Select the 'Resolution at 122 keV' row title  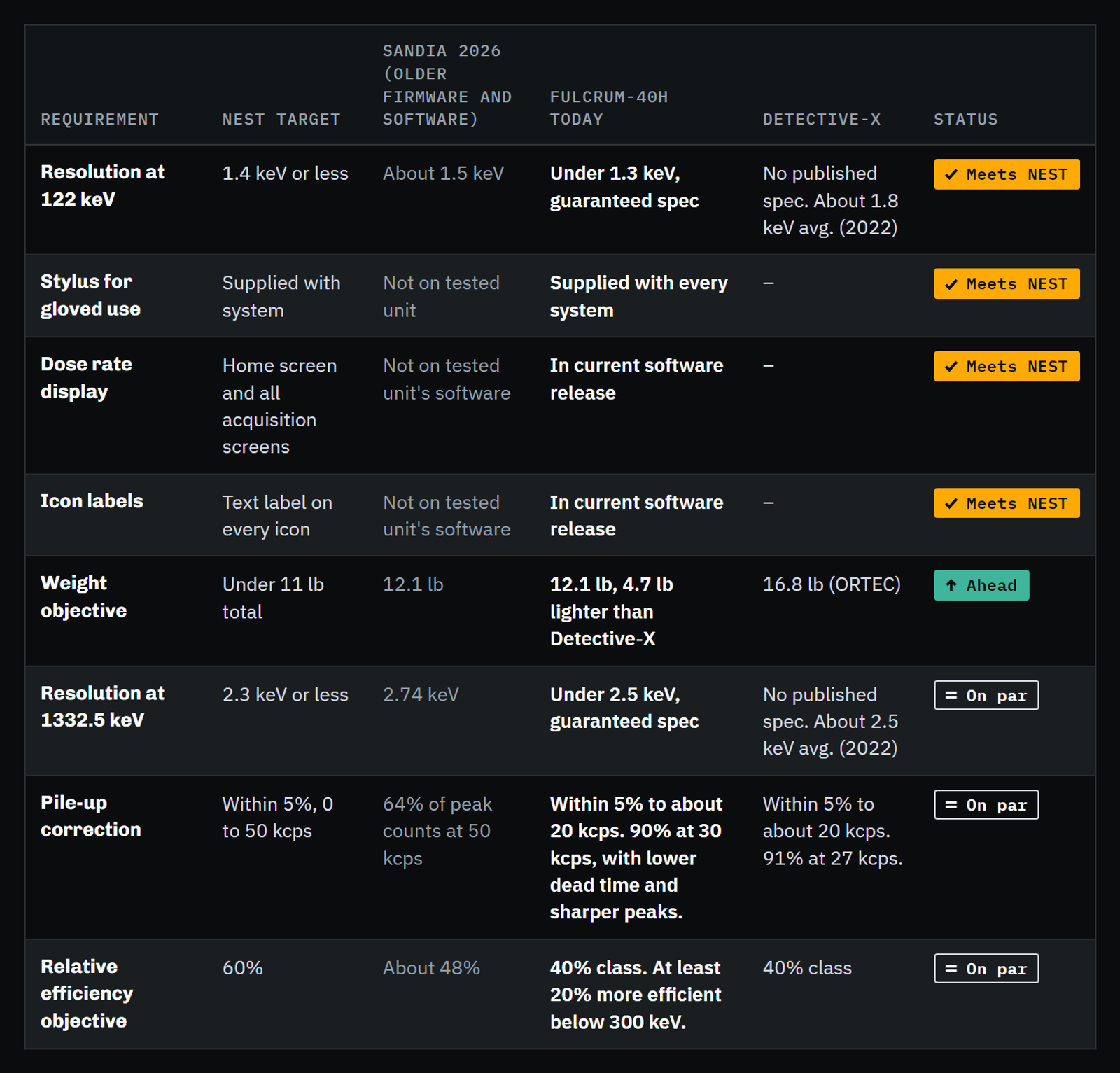(103, 185)
